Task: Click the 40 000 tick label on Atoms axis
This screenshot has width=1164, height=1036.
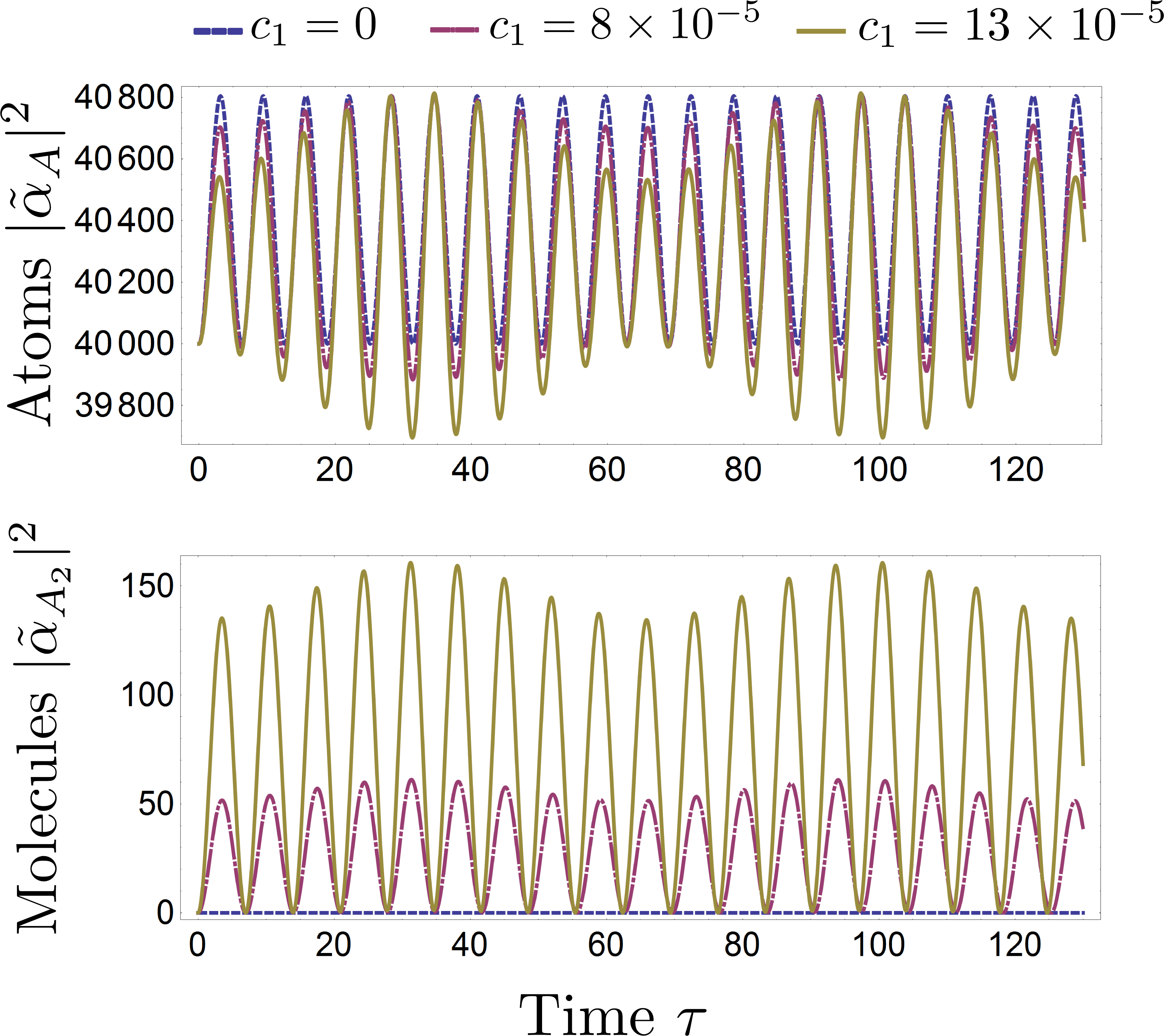Action: click(123, 343)
